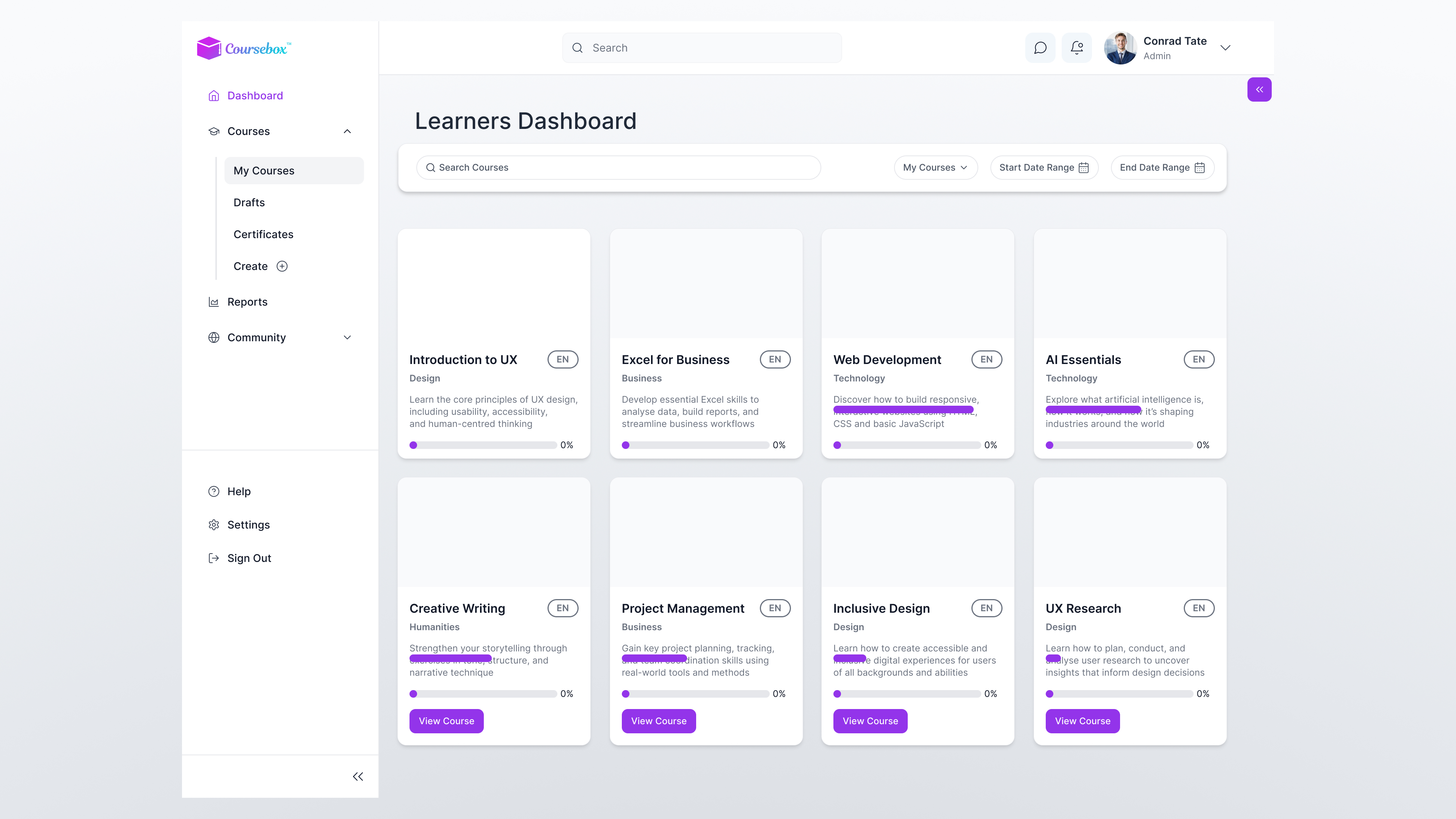Open the notifications bell icon
Screen dimensions: 1456x819
(x=1077, y=48)
